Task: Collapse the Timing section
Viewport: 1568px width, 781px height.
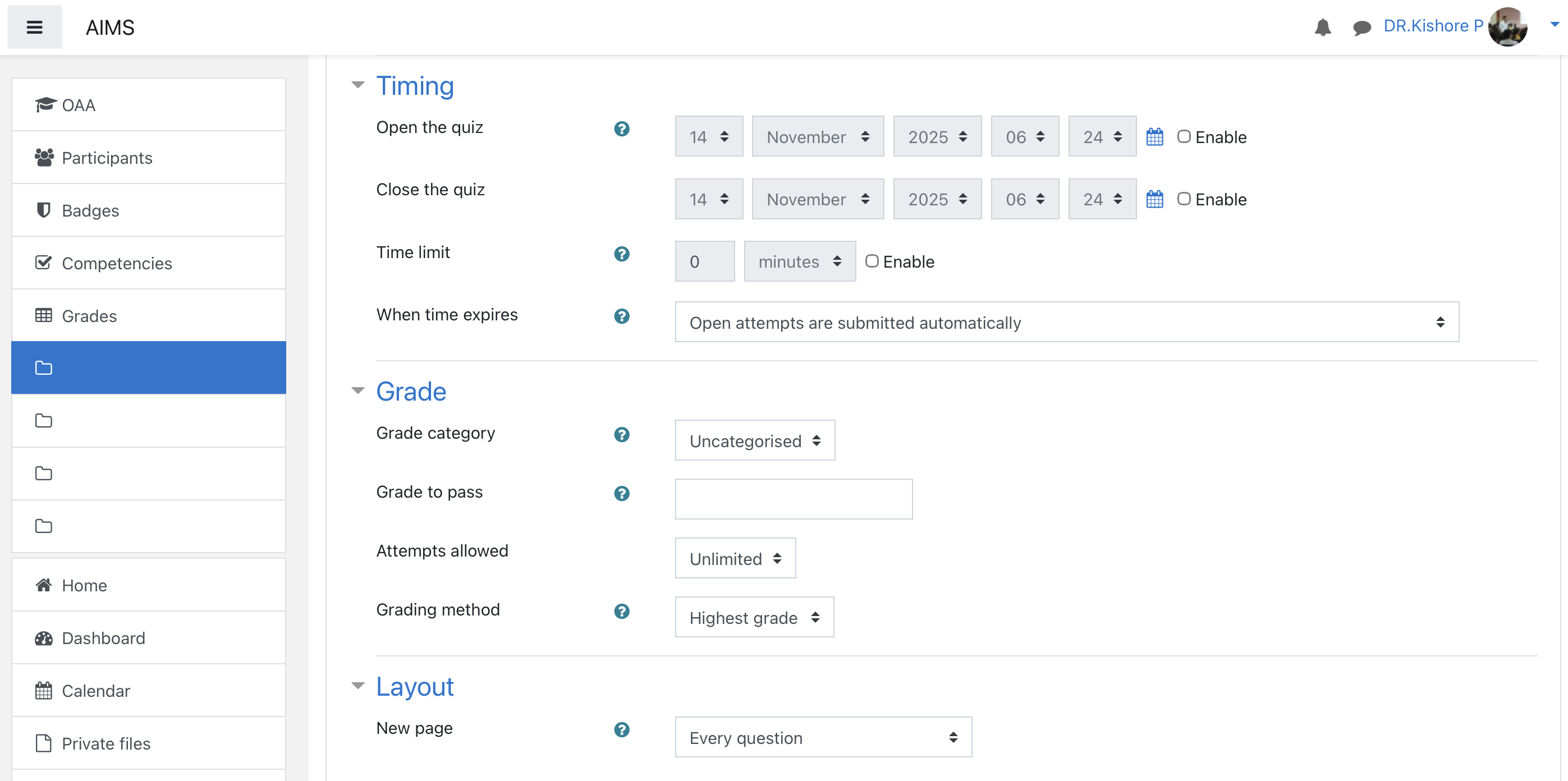Action: (x=358, y=85)
